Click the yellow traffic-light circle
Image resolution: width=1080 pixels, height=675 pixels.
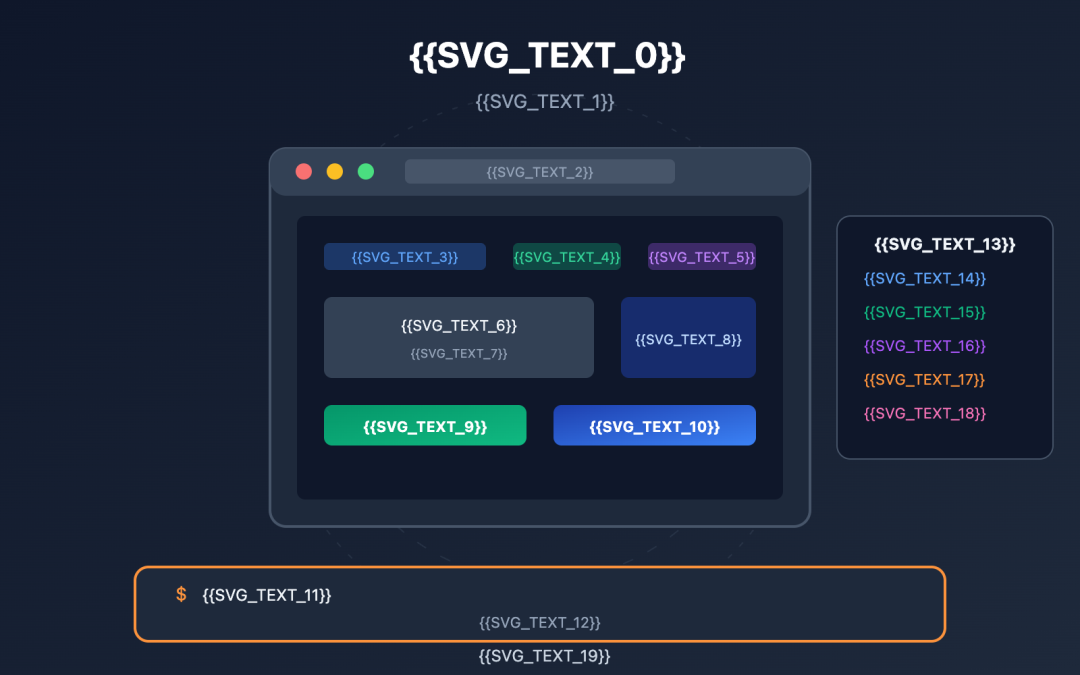tap(334, 171)
